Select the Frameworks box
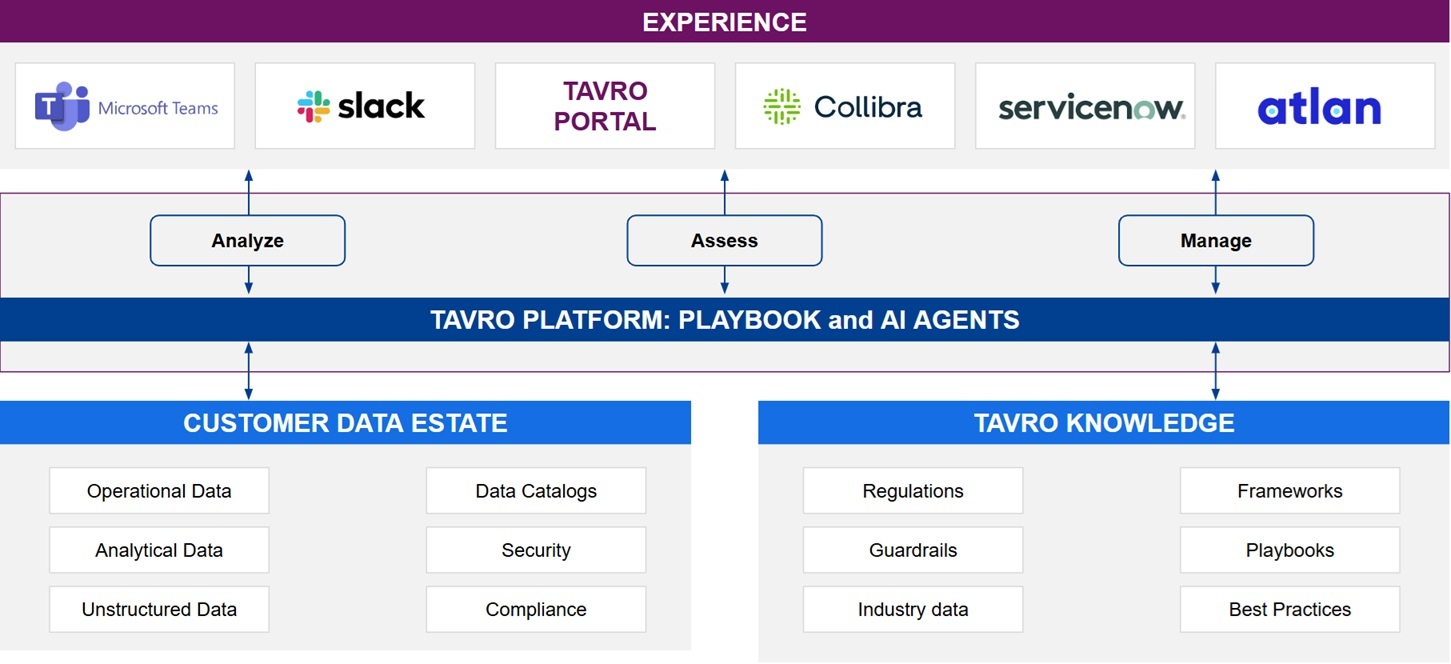Image resolution: width=1451 pixels, height=664 pixels. [x=1290, y=491]
